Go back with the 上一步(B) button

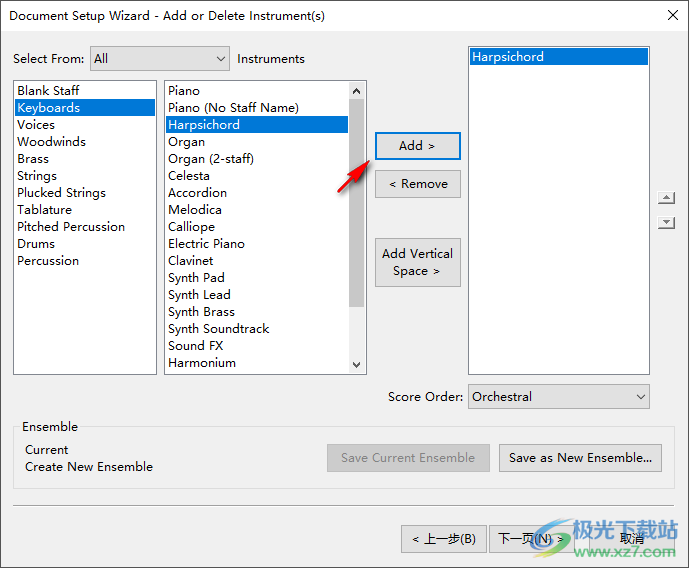click(x=444, y=539)
